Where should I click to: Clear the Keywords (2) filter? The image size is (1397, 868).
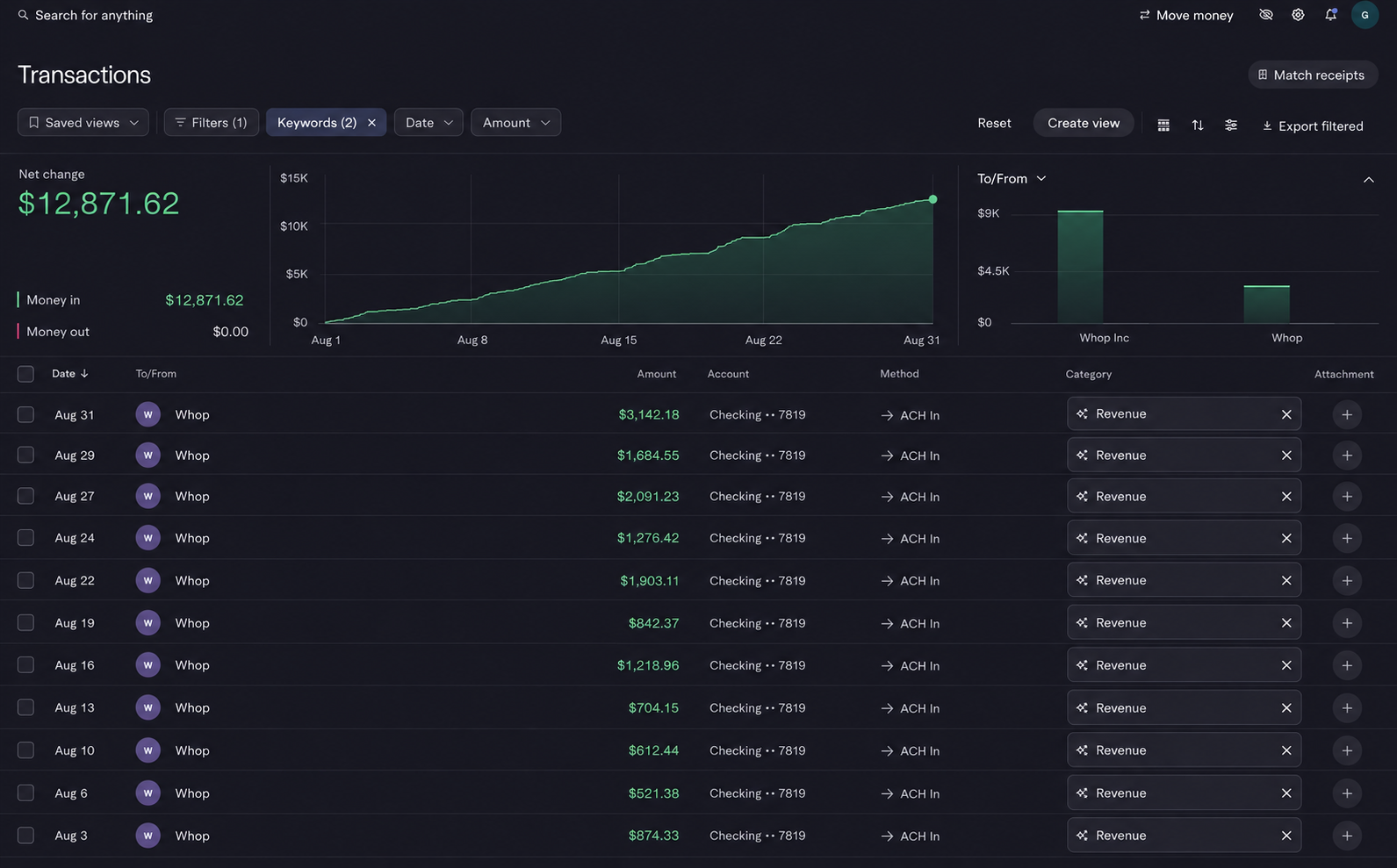point(371,123)
